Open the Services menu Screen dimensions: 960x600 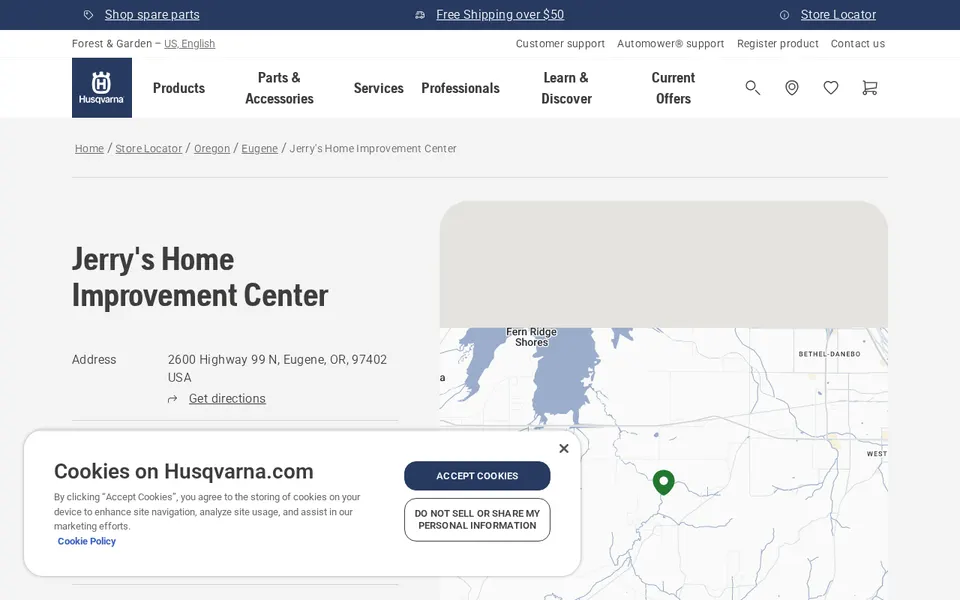tap(378, 88)
